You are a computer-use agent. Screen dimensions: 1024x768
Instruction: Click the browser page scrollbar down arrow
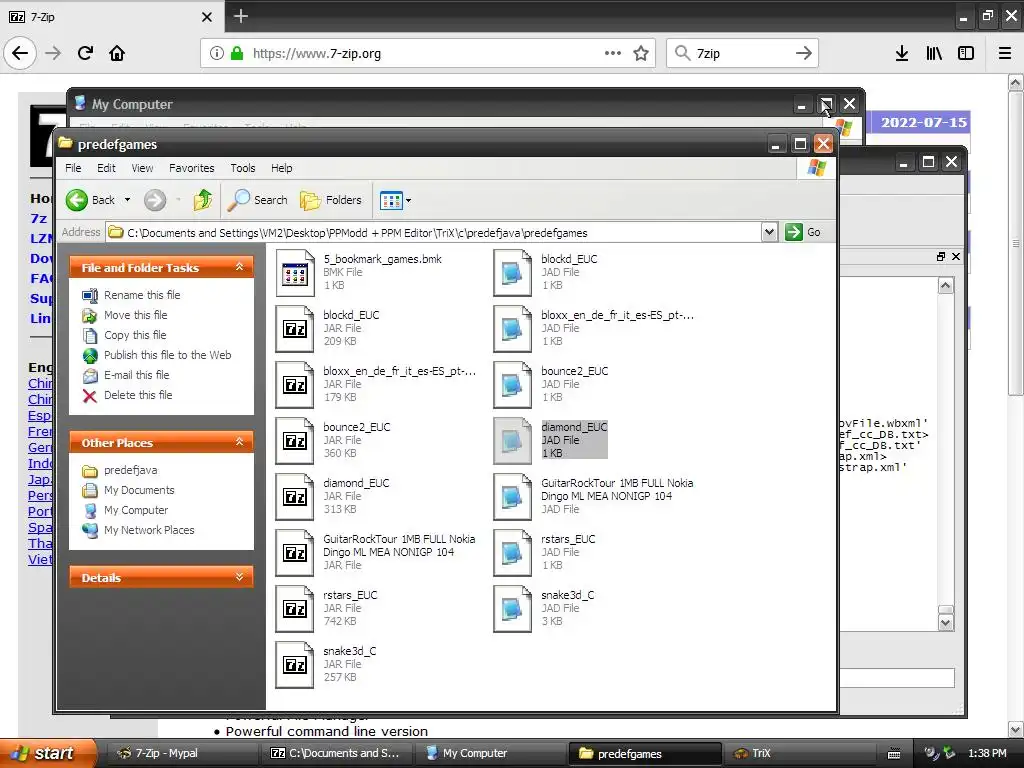tap(1016, 729)
